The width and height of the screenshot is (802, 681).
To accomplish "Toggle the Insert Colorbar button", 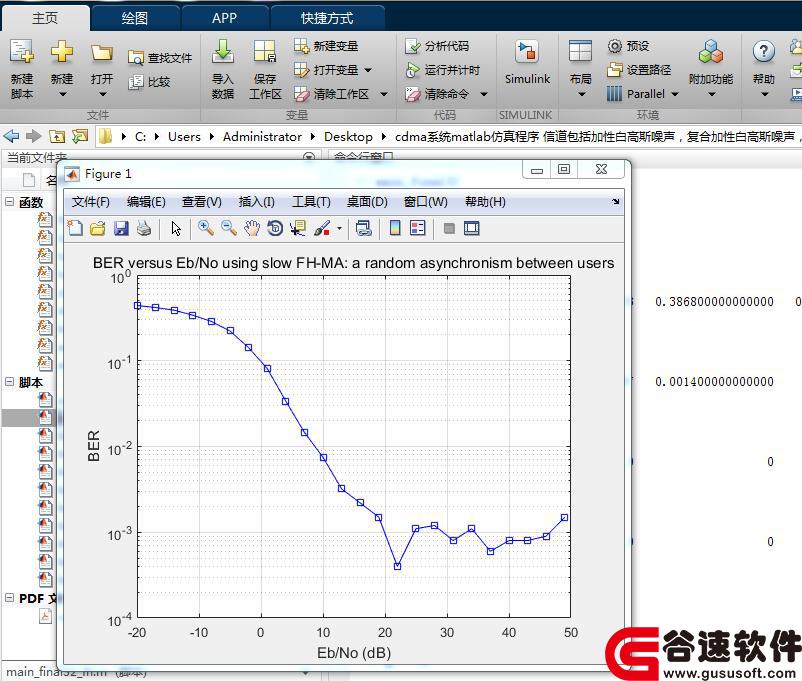I will pyautogui.click(x=395, y=228).
